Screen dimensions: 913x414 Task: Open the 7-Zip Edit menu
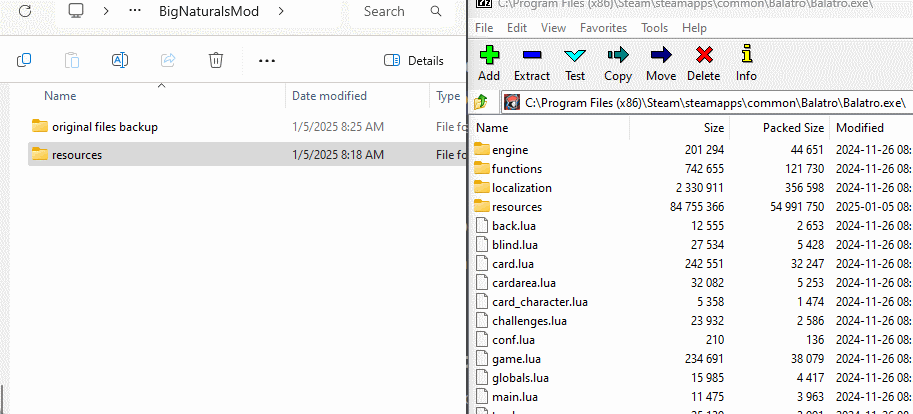[x=516, y=27]
